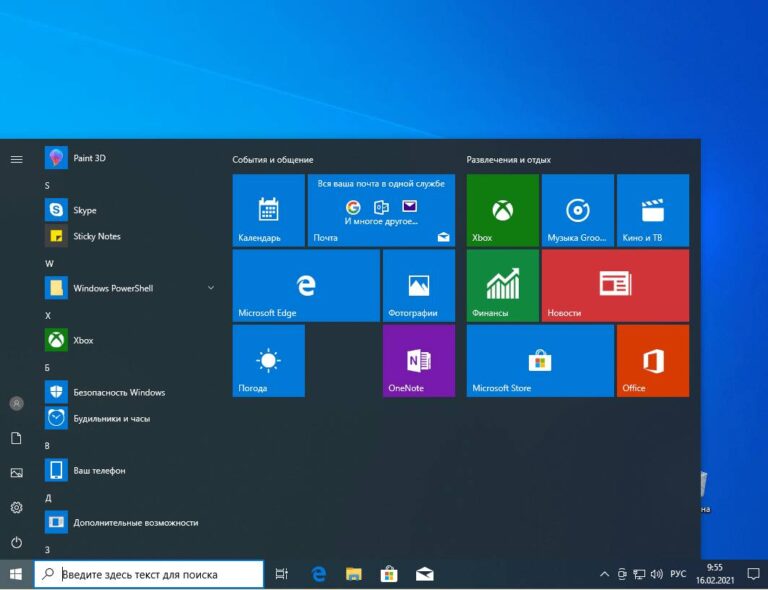Screen dimensions: 768x590
Task: Switch the РУС input language indicator
Action: (x=678, y=574)
